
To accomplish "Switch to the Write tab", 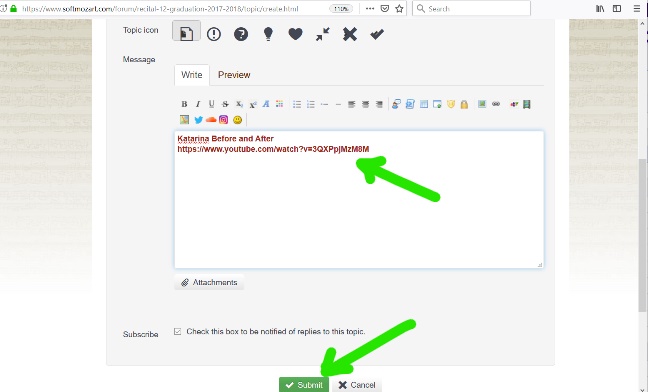I will click(x=192, y=75).
